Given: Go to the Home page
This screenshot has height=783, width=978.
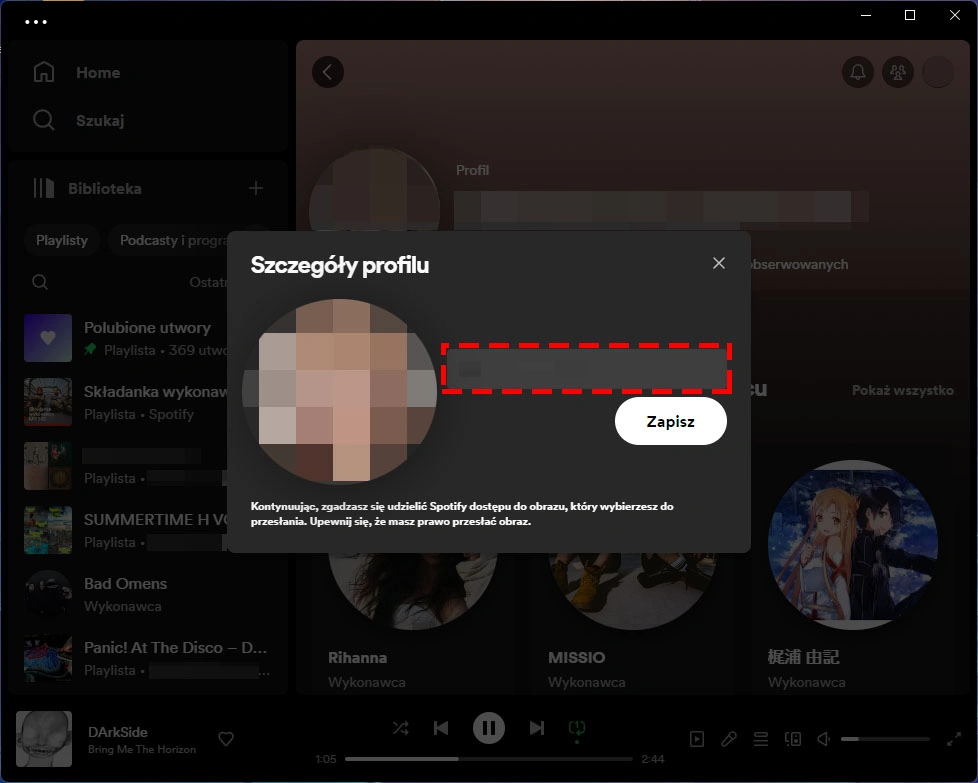Looking at the screenshot, I should pos(98,72).
